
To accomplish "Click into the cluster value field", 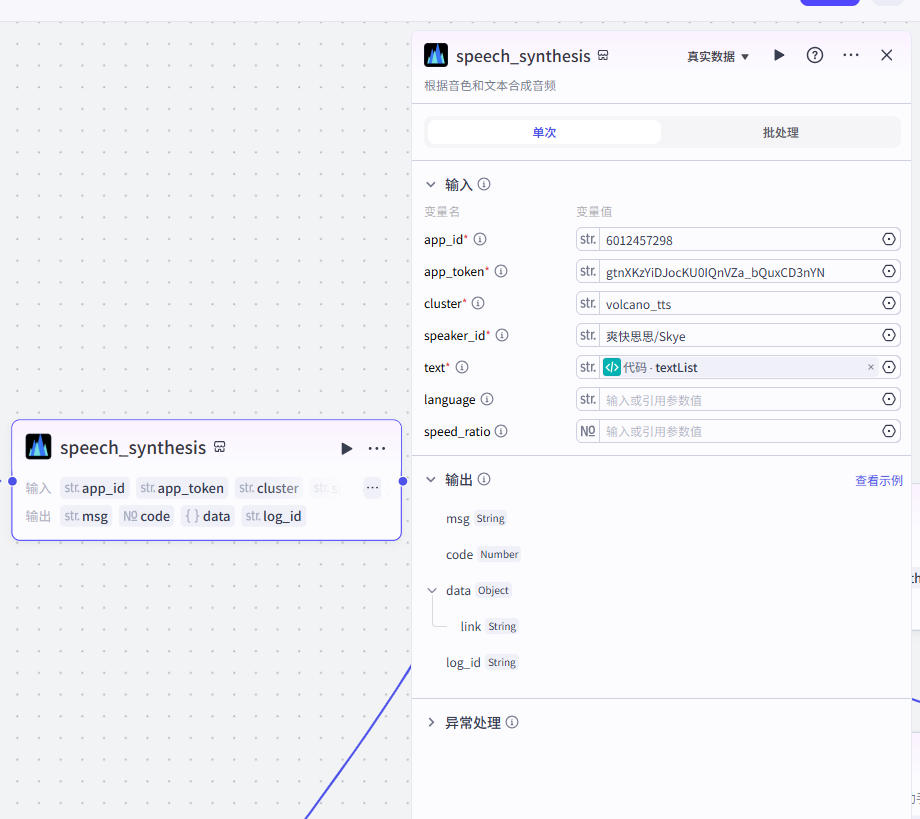I will (x=735, y=303).
